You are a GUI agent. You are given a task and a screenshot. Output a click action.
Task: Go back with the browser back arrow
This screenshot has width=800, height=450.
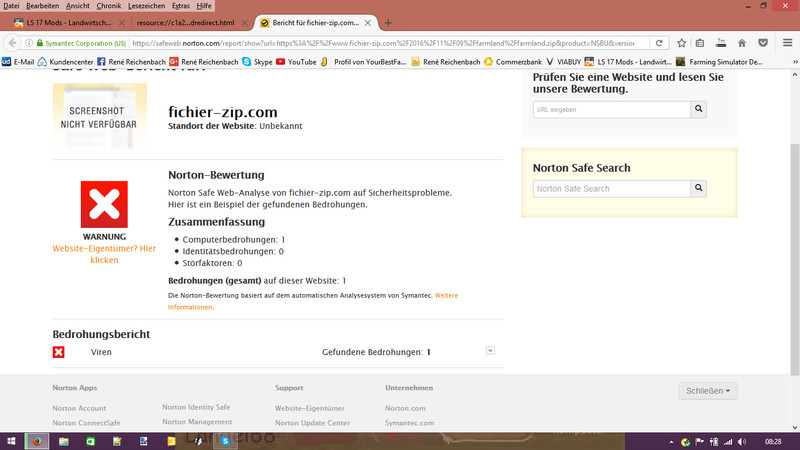point(13,43)
